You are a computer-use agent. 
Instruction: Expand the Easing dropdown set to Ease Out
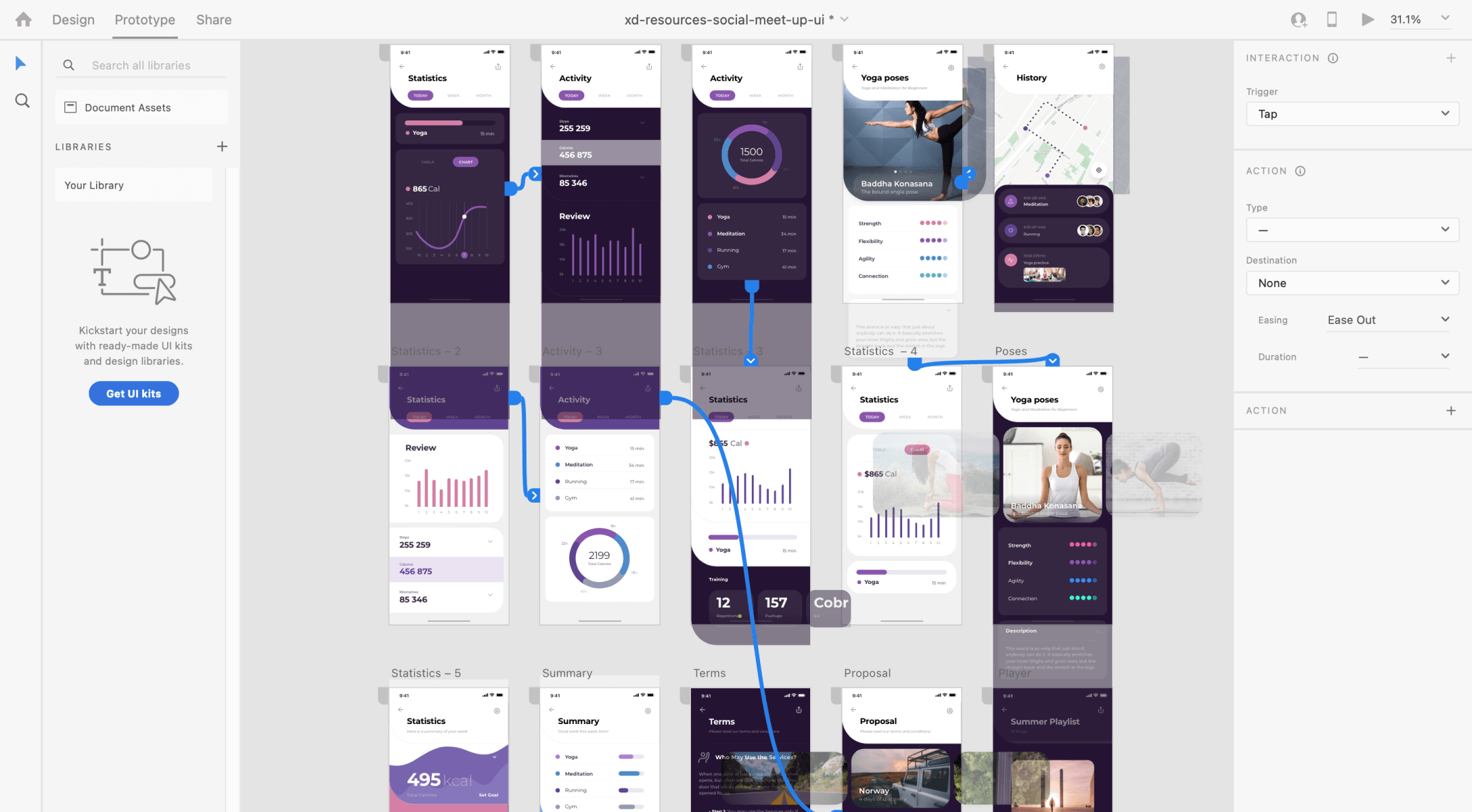click(1443, 319)
